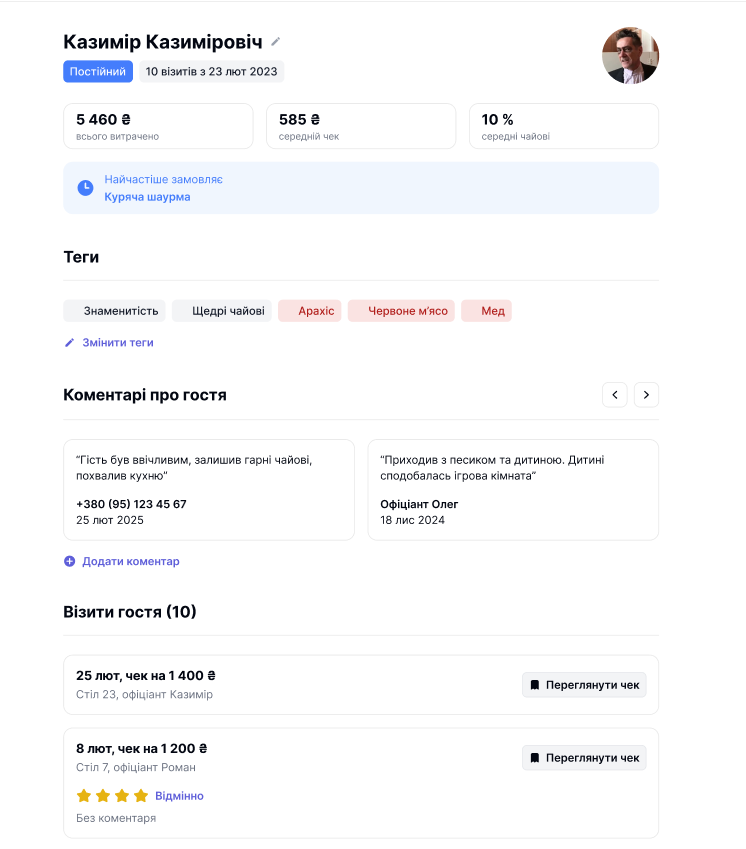Select the red Мед tag
This screenshot has width=746, height=849.
point(486,311)
